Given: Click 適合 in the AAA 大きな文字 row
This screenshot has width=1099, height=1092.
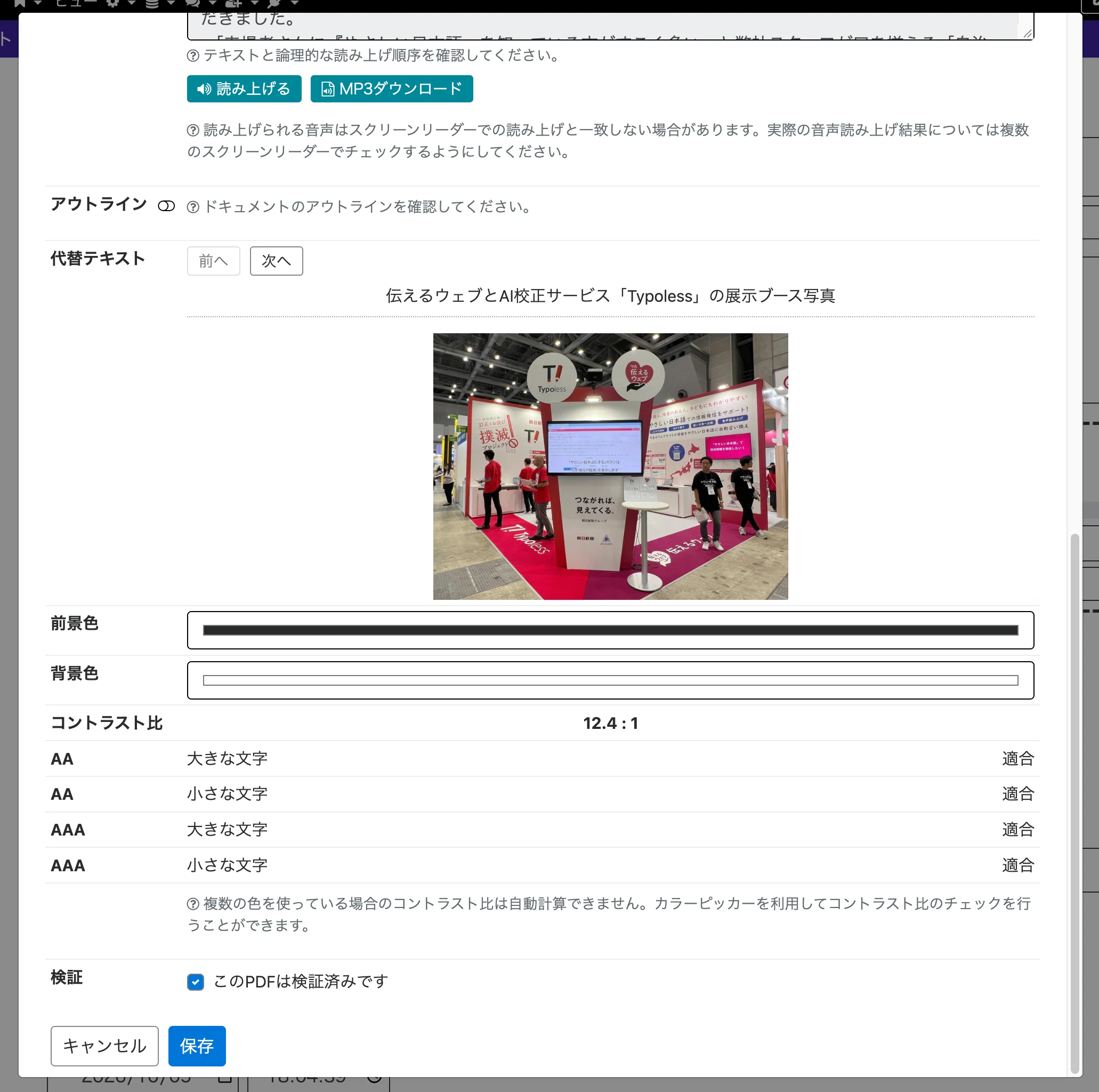Looking at the screenshot, I should [1017, 830].
